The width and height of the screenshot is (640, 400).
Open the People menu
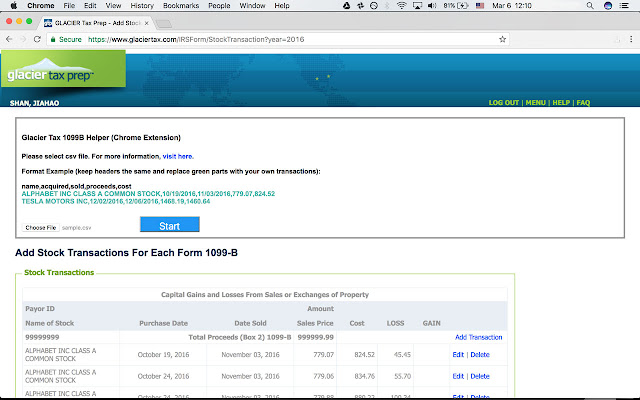[x=219, y=6]
